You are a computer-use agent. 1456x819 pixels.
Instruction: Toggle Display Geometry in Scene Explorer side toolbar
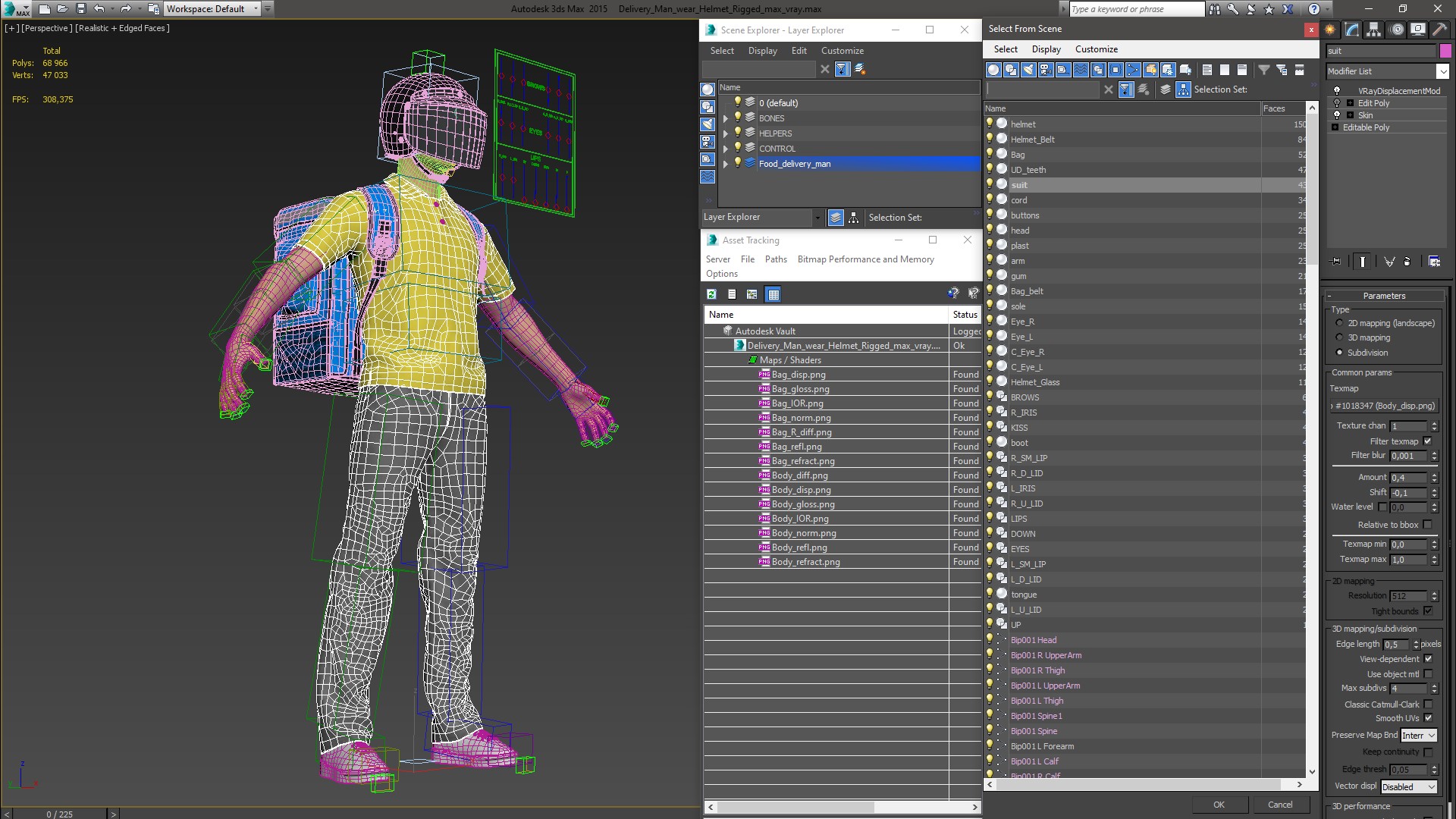pos(708,89)
